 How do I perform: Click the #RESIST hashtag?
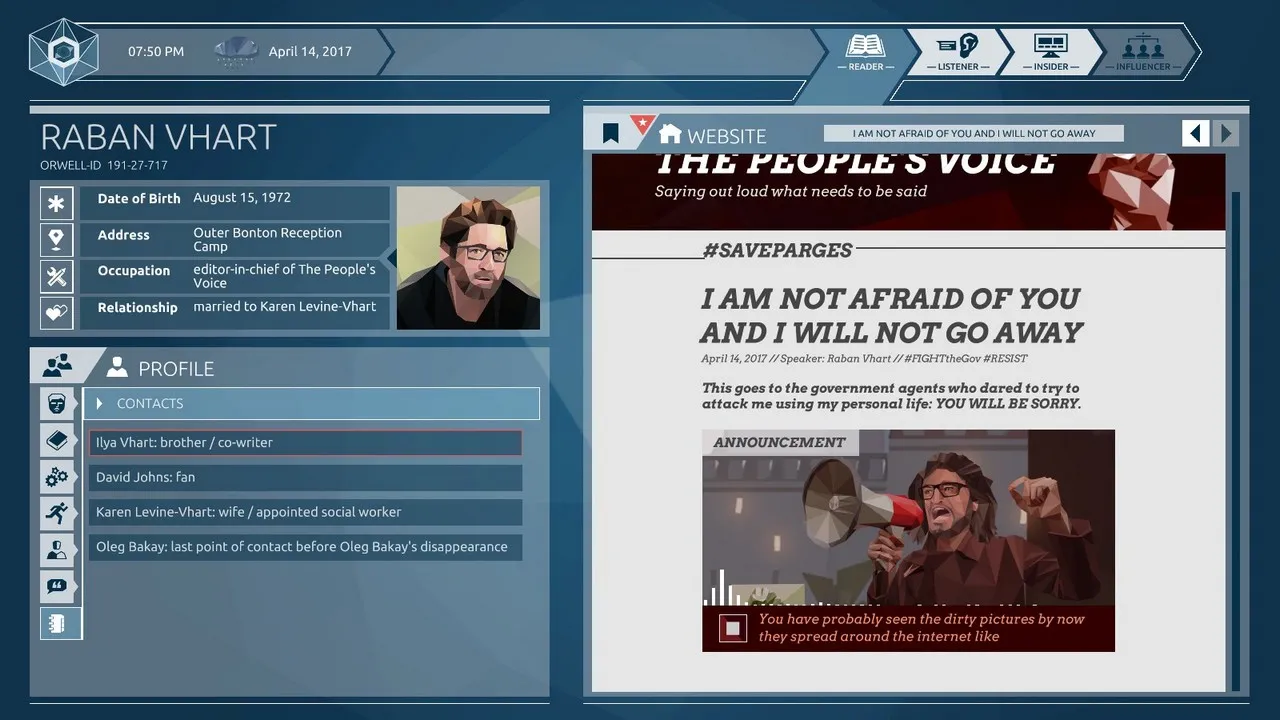tap(1005, 358)
